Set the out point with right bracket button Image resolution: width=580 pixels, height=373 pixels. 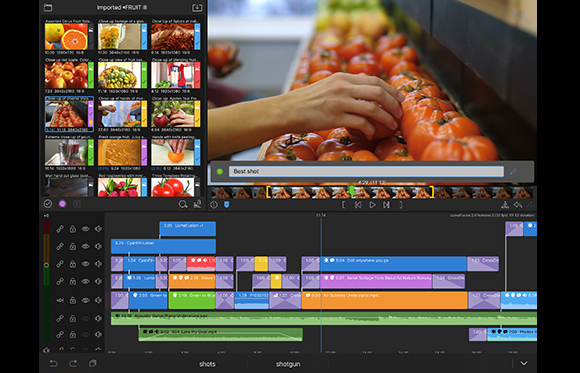click(x=401, y=205)
